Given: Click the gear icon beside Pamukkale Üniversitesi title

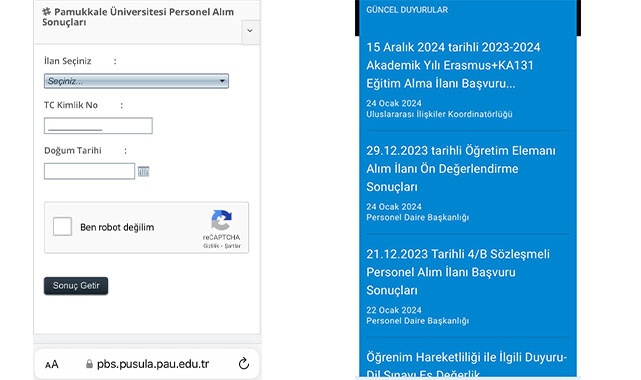Looking at the screenshot, I should point(47,11).
